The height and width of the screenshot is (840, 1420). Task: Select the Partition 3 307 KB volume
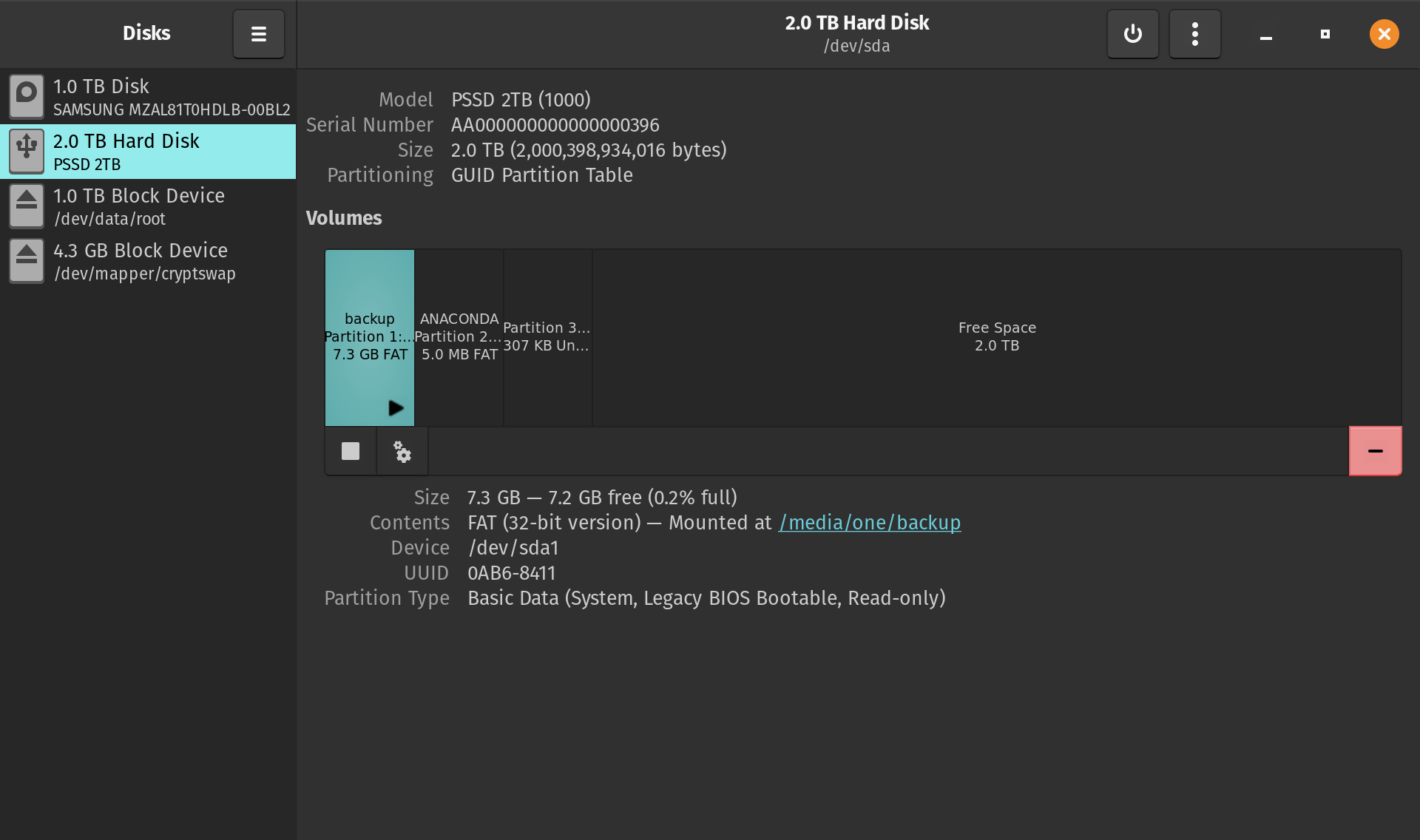(547, 336)
